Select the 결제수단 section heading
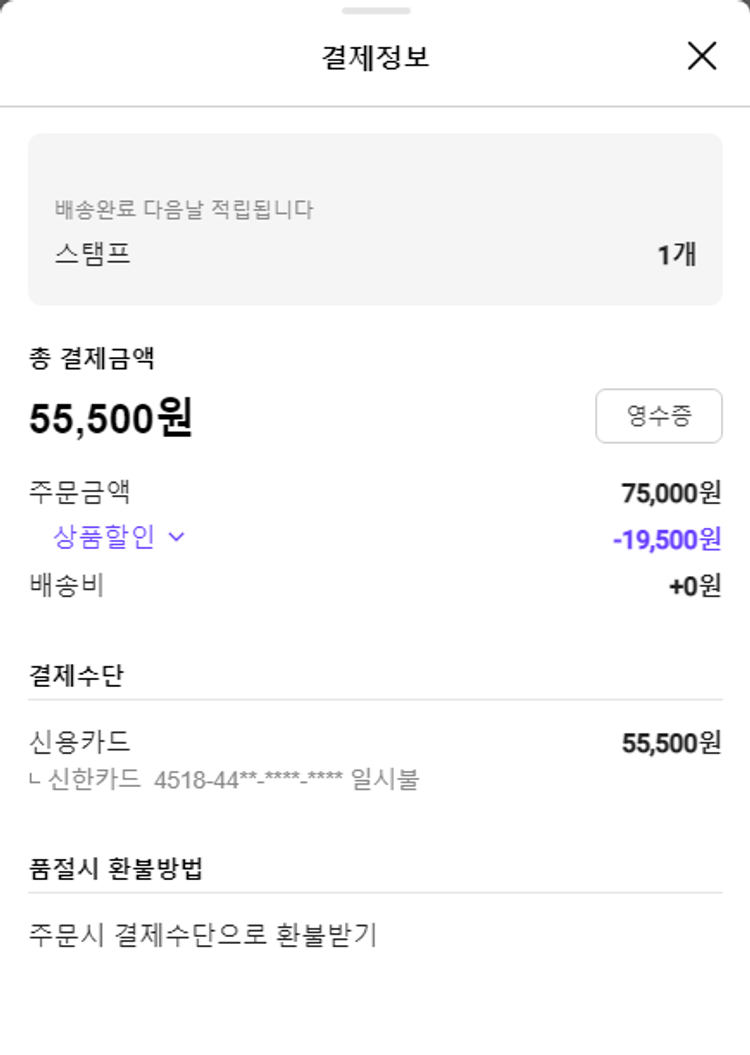The width and height of the screenshot is (750, 1055). [76, 676]
